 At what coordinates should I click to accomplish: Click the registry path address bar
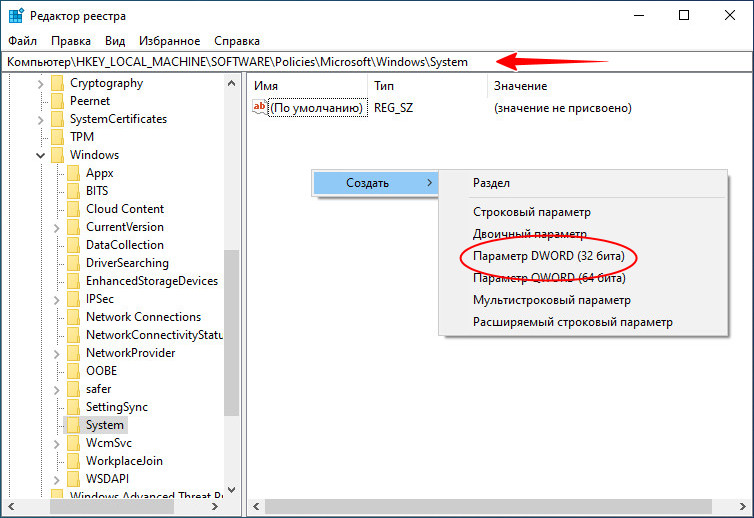[x=377, y=62]
